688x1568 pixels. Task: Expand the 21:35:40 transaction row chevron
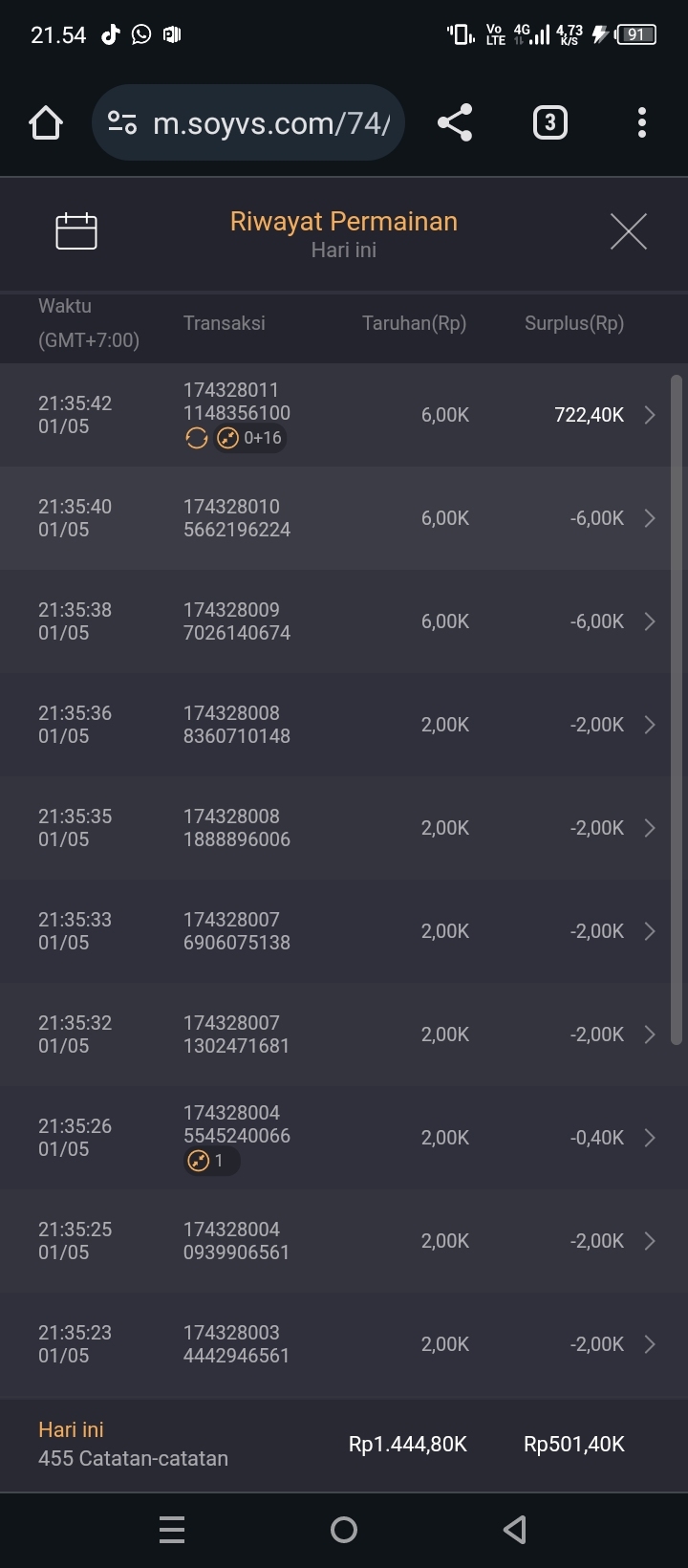click(x=650, y=518)
